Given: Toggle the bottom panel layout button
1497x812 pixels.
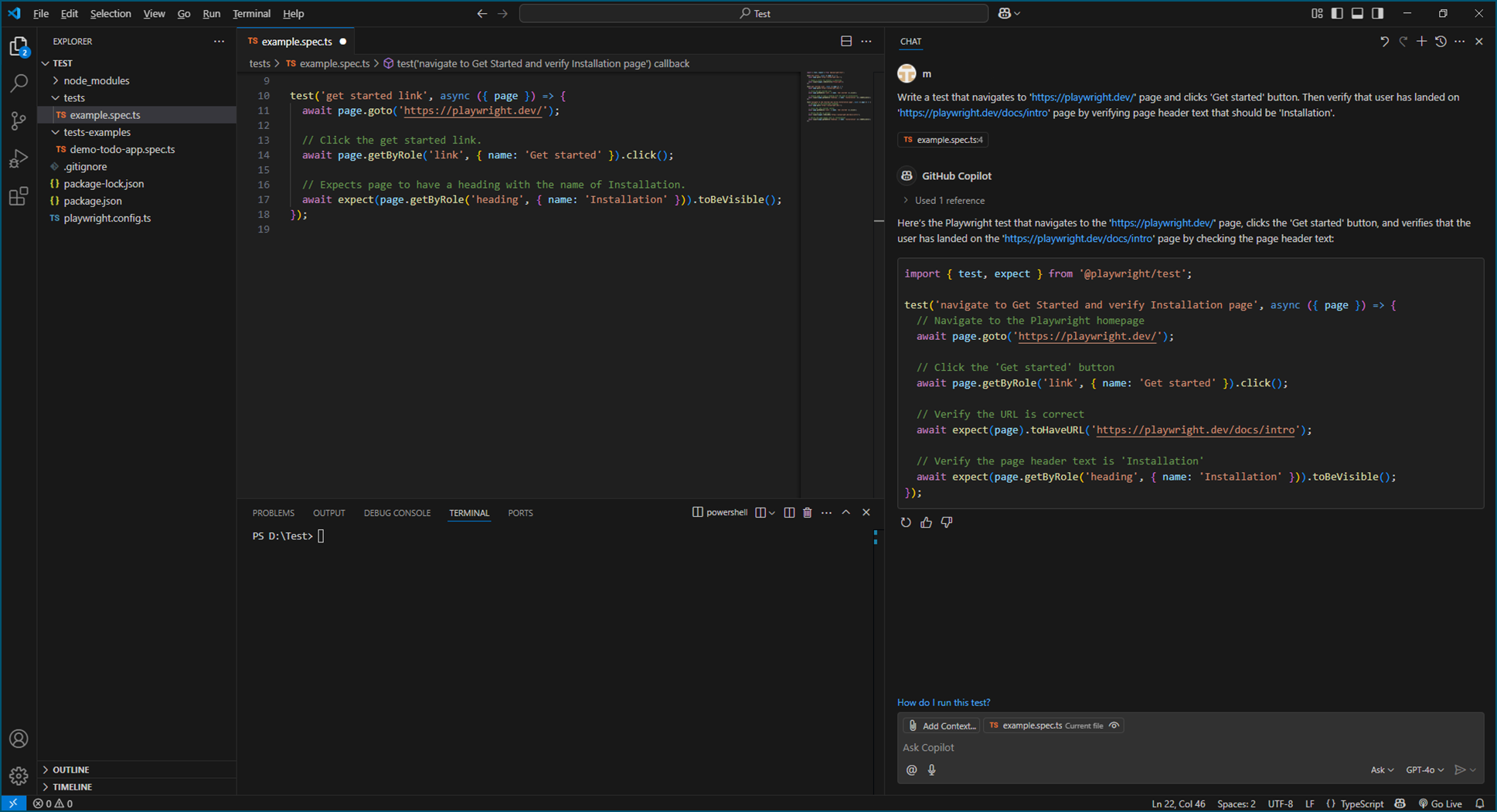Looking at the screenshot, I should (x=1357, y=13).
